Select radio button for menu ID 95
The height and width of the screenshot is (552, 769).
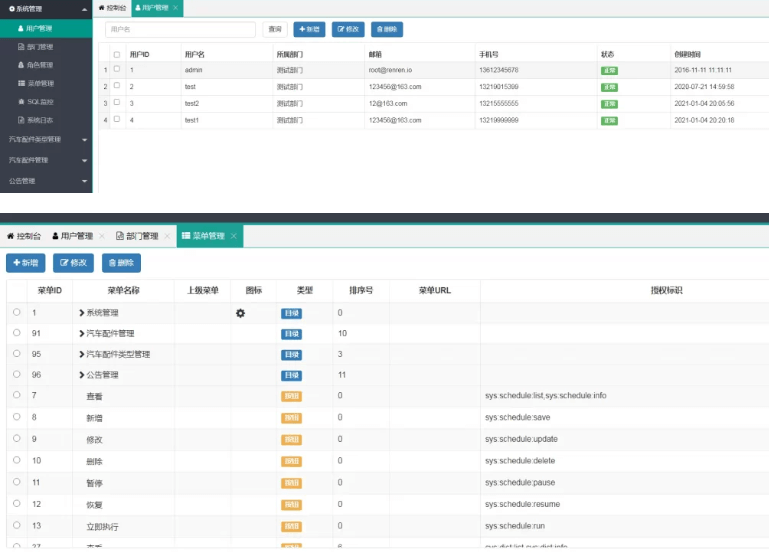(17, 353)
